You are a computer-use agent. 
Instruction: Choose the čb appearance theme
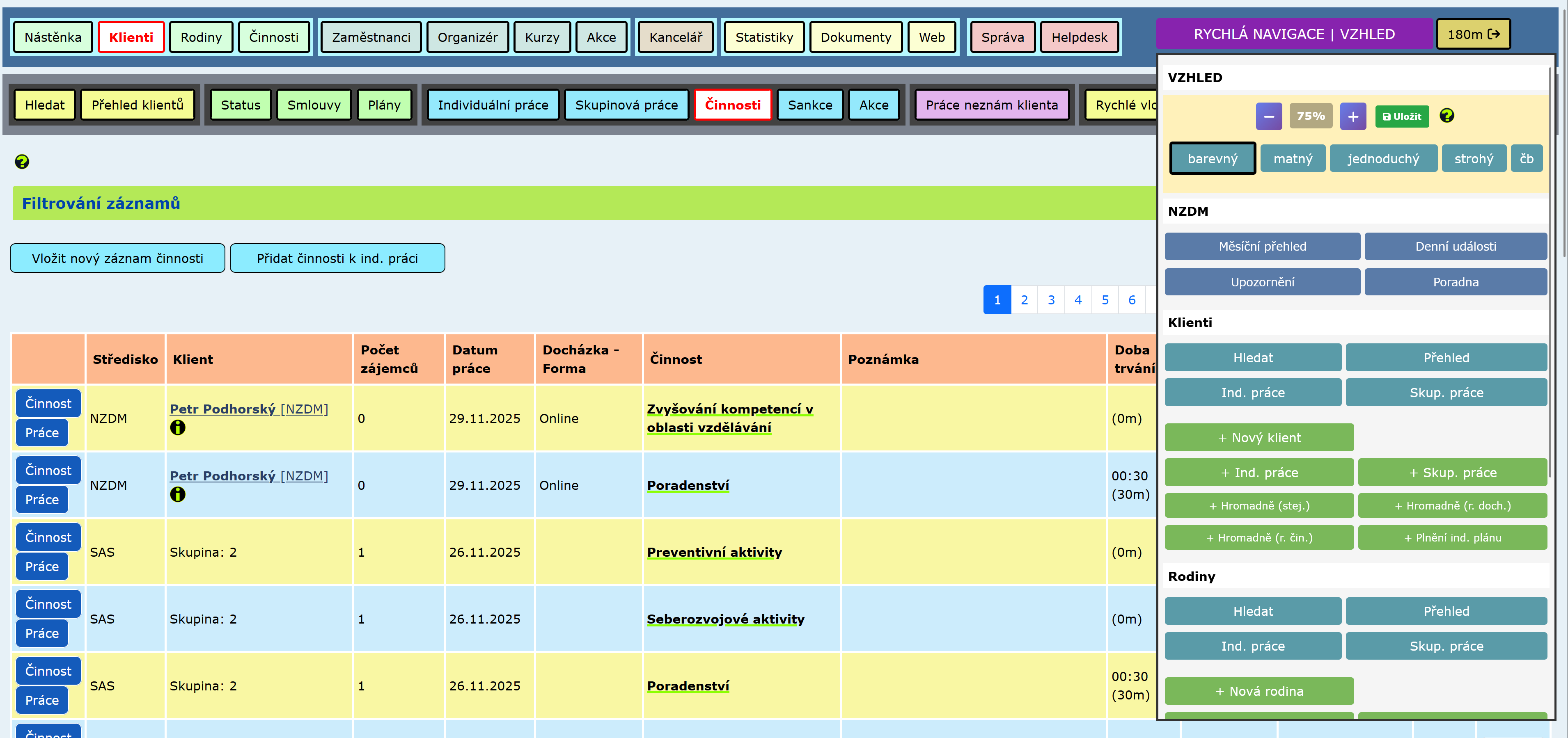click(1526, 159)
